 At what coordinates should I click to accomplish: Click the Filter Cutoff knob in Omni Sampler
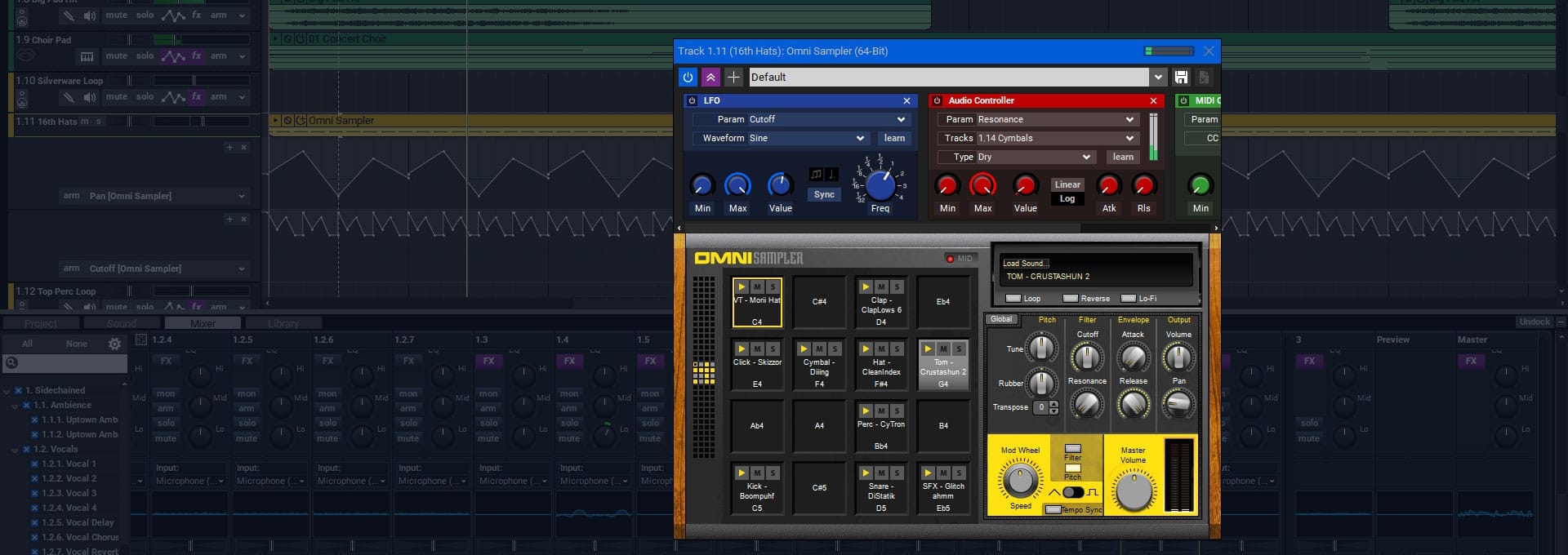click(1087, 357)
